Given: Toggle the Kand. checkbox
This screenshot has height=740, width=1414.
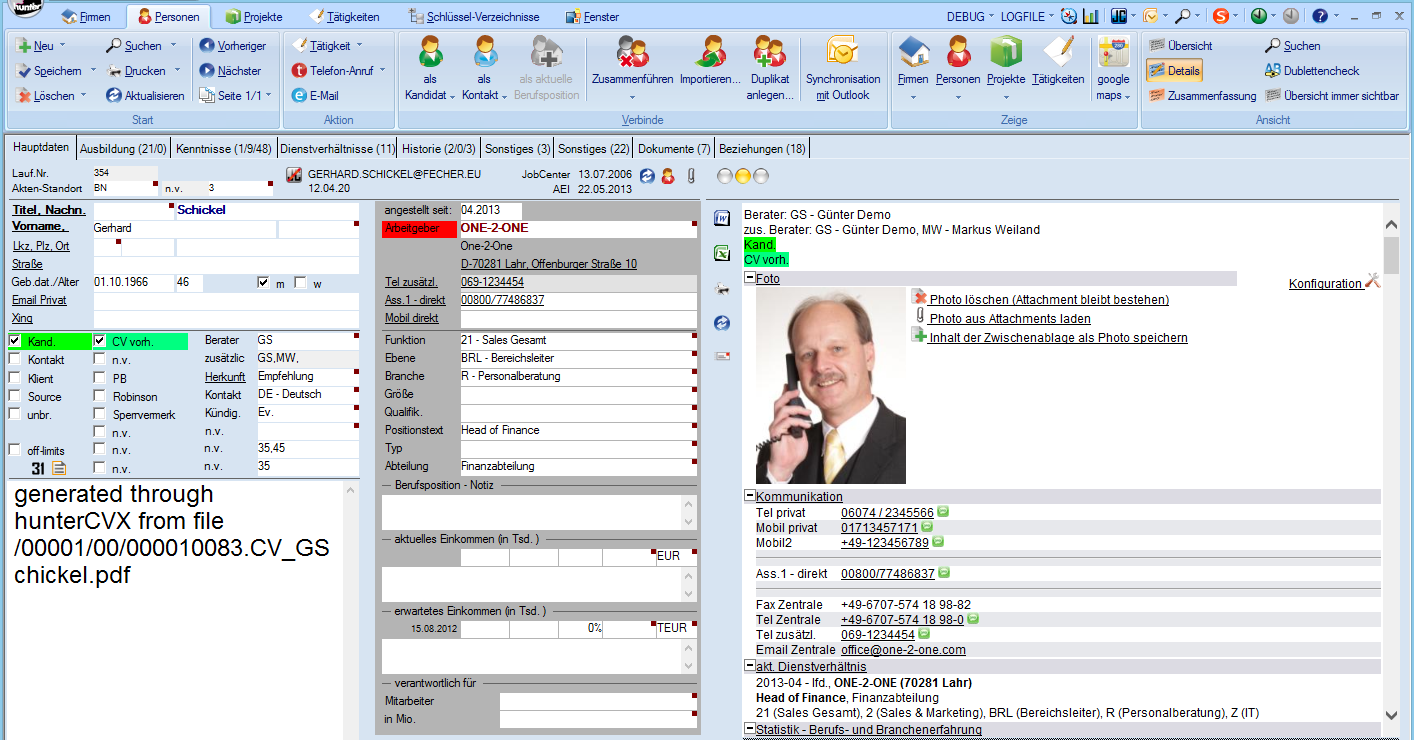Looking at the screenshot, I should (15, 342).
